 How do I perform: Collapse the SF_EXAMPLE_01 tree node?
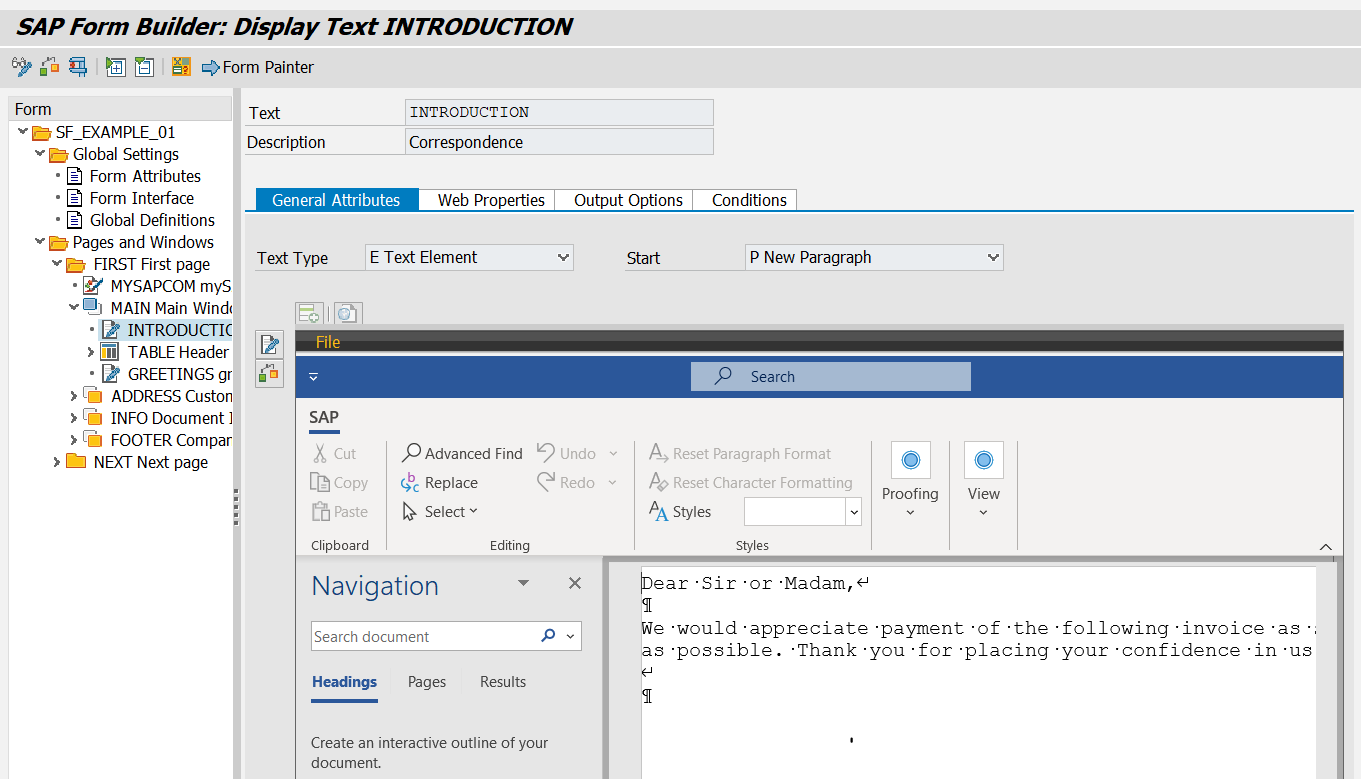coord(23,132)
